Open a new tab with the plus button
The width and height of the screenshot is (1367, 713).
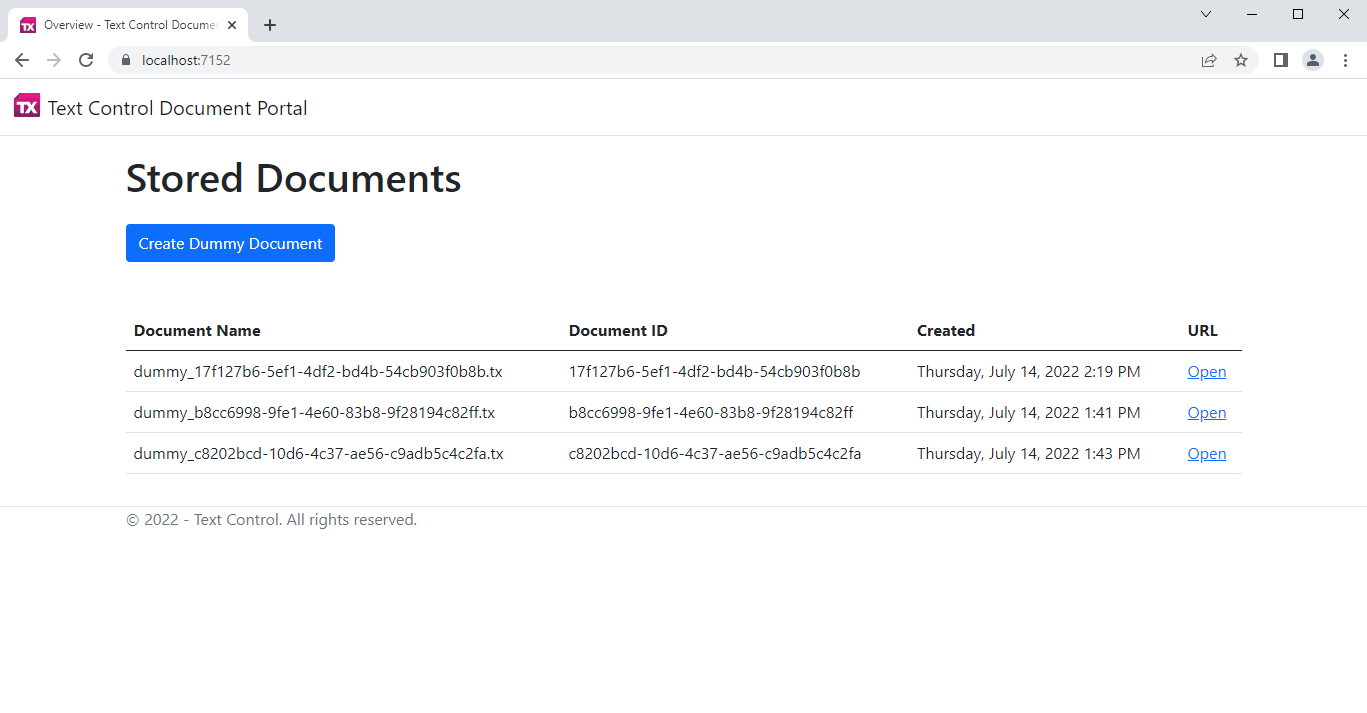point(270,25)
